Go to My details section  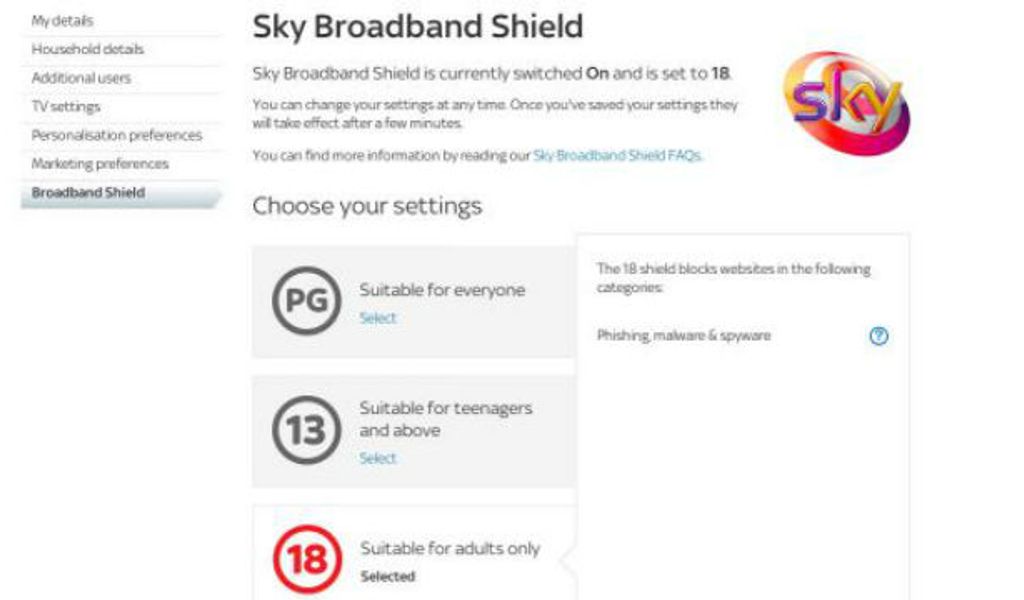[x=62, y=21]
